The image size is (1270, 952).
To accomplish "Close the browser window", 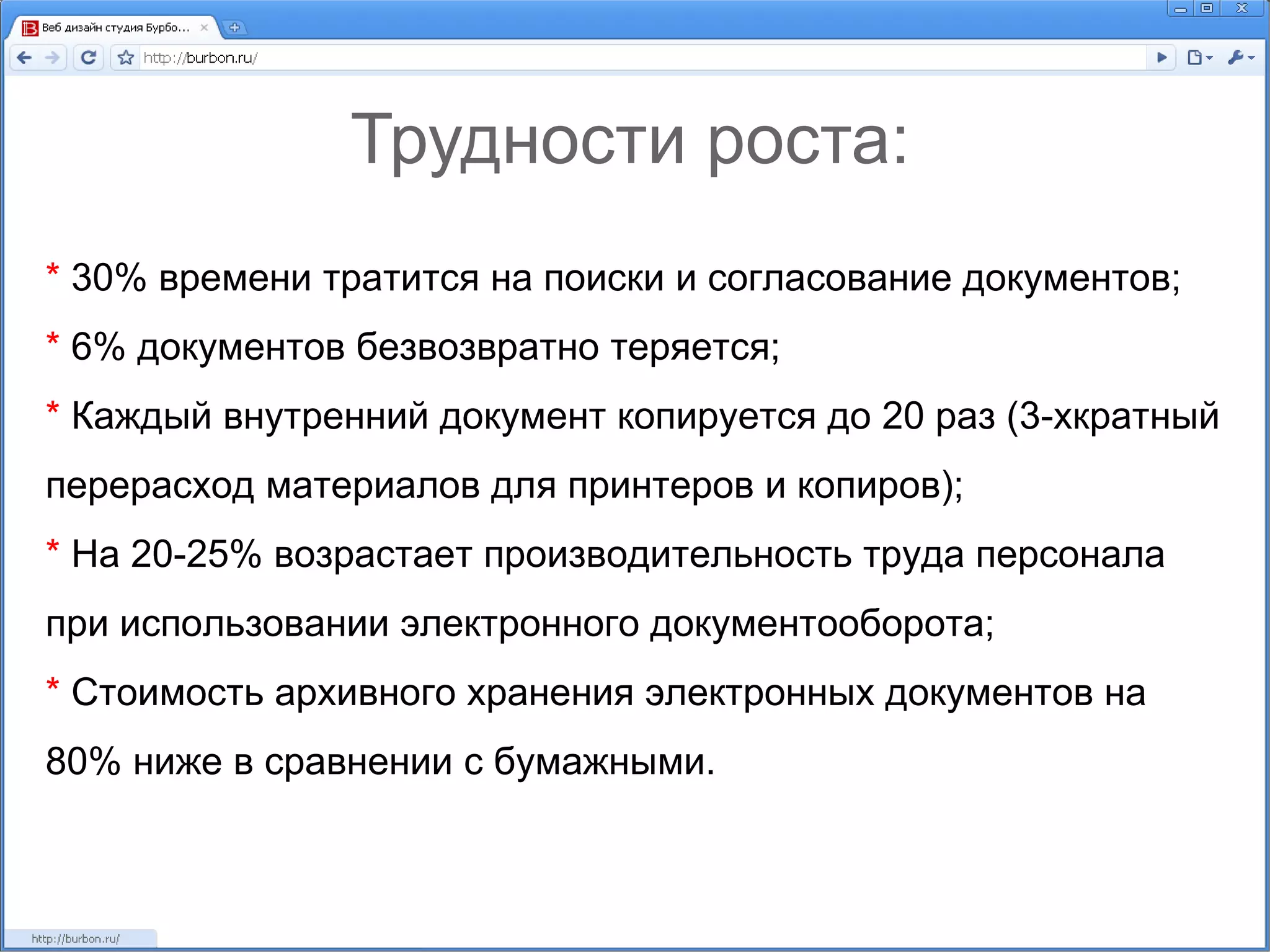I will 1241,8.
